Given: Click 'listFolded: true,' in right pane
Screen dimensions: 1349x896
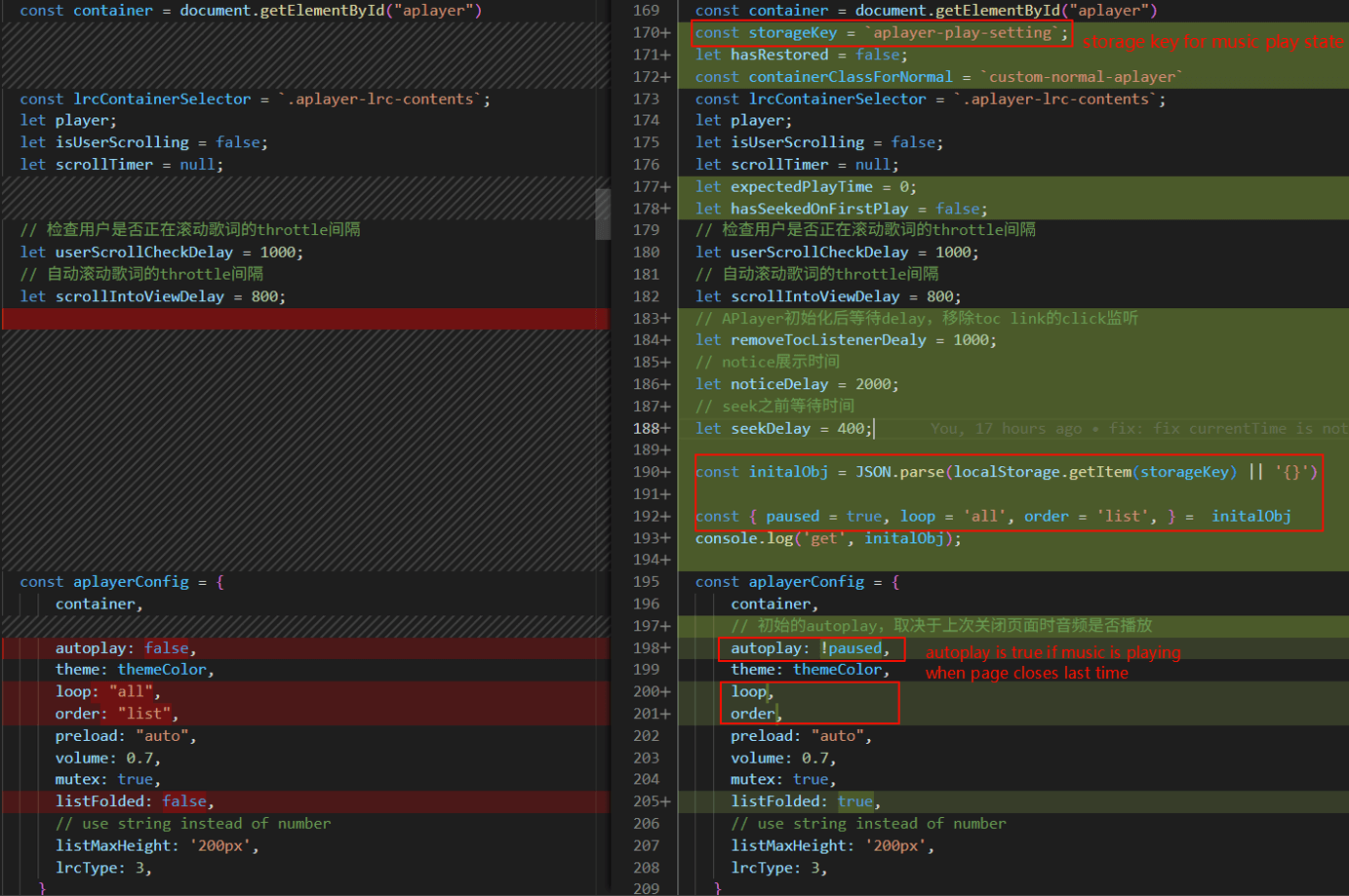Looking at the screenshot, I should point(806,801).
